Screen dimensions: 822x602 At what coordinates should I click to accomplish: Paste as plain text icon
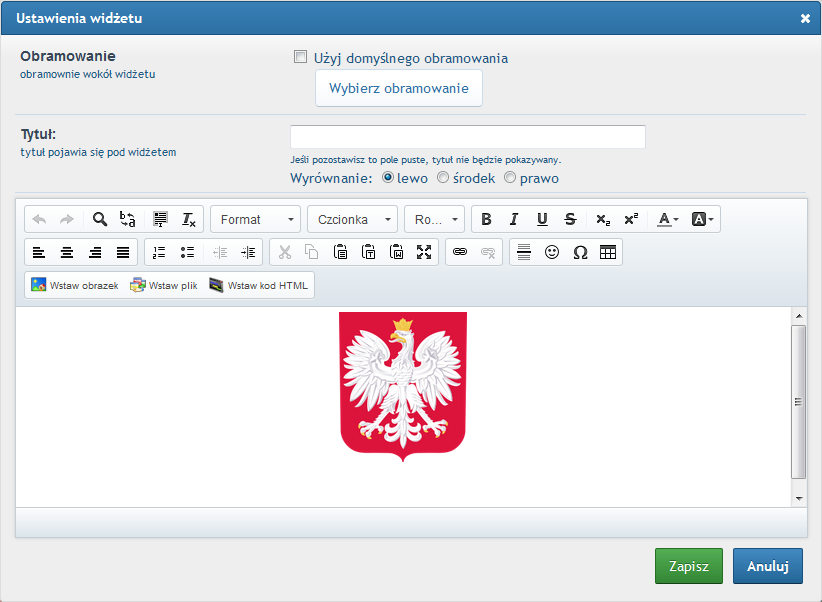click(x=369, y=252)
